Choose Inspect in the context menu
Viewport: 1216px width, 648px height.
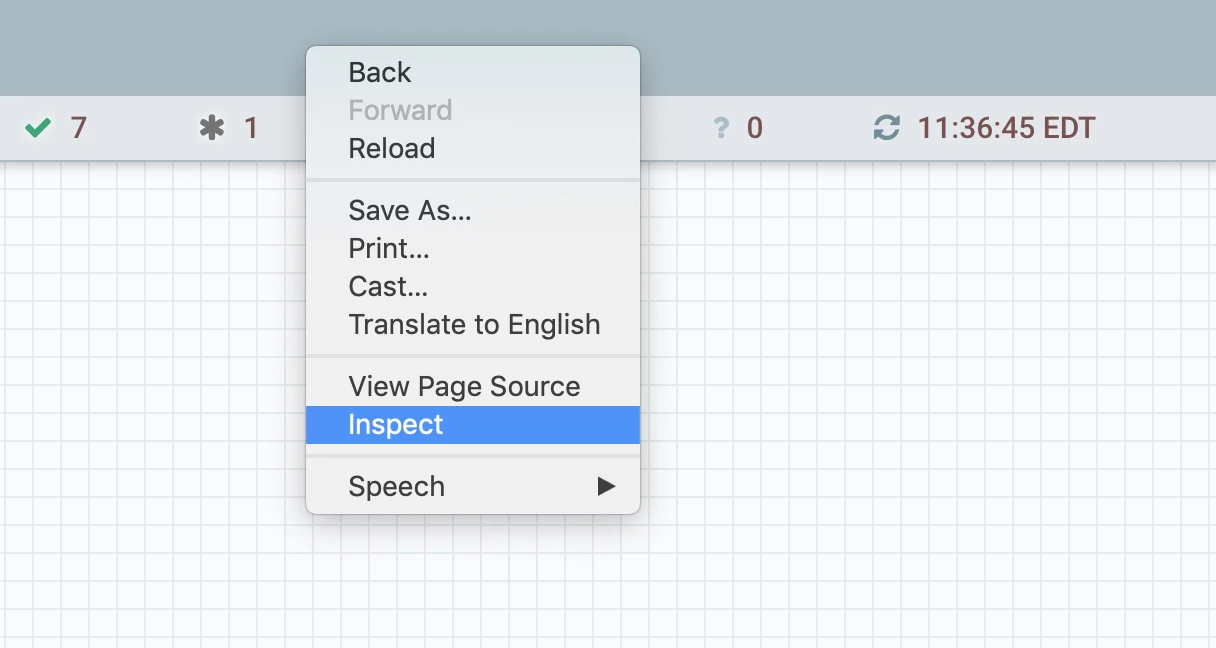click(473, 424)
